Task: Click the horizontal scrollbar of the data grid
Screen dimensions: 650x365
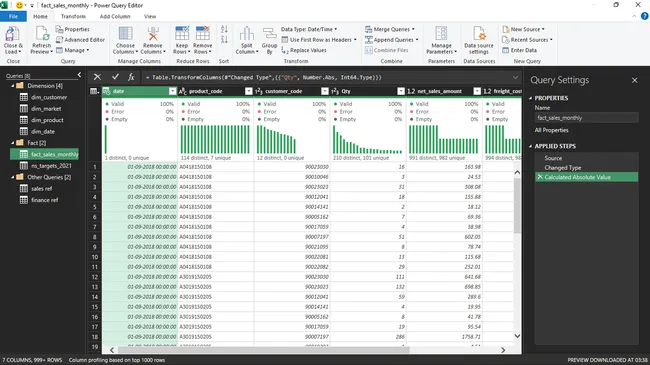Action: click(264, 350)
